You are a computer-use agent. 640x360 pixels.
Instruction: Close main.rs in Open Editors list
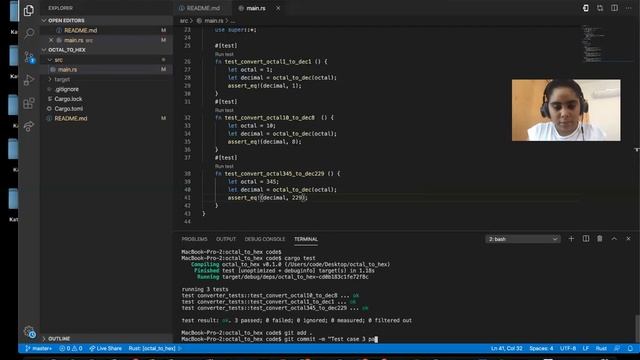coord(51,40)
